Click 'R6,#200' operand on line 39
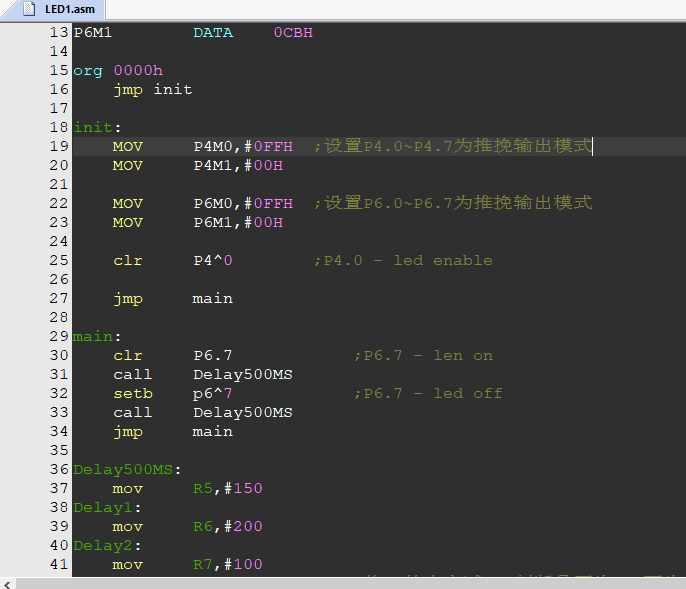686x589 pixels. pyautogui.click(x=228, y=527)
